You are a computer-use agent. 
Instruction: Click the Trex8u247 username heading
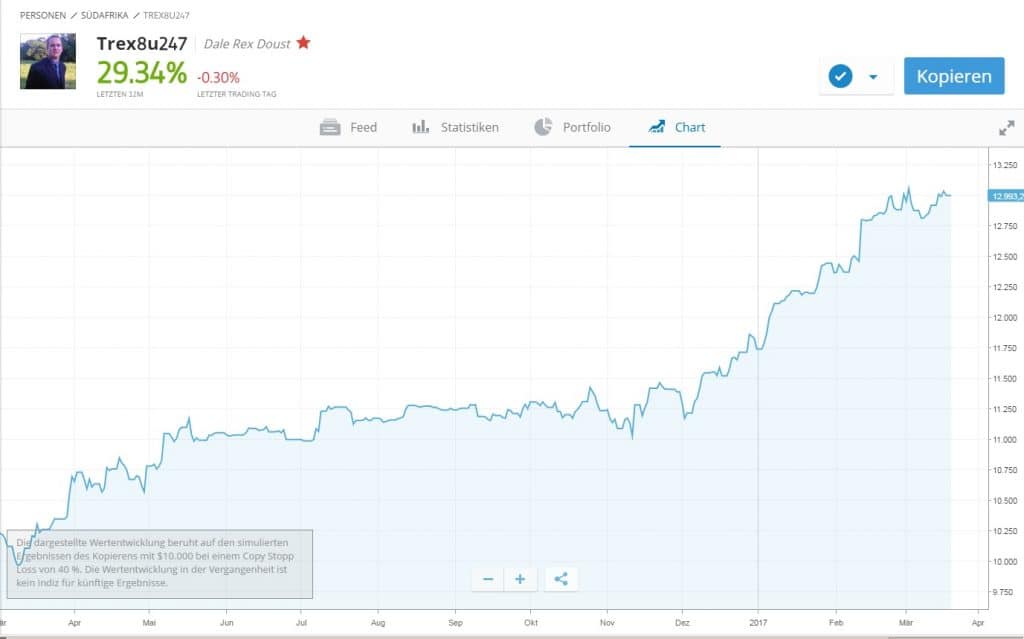click(141, 43)
